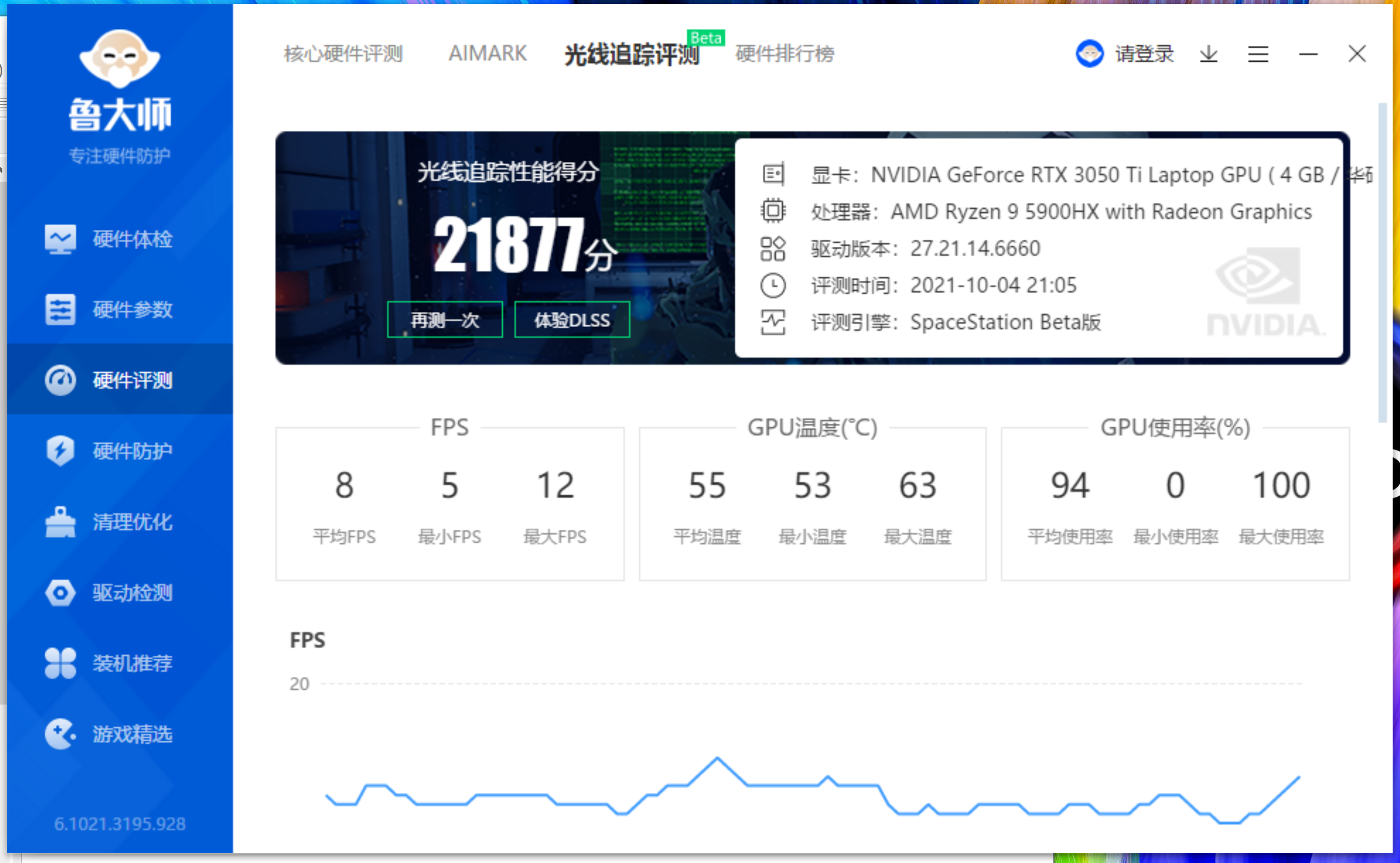This screenshot has height=863, width=1400.
Task: Click the 20 axis label on chart
Action: coord(299,684)
